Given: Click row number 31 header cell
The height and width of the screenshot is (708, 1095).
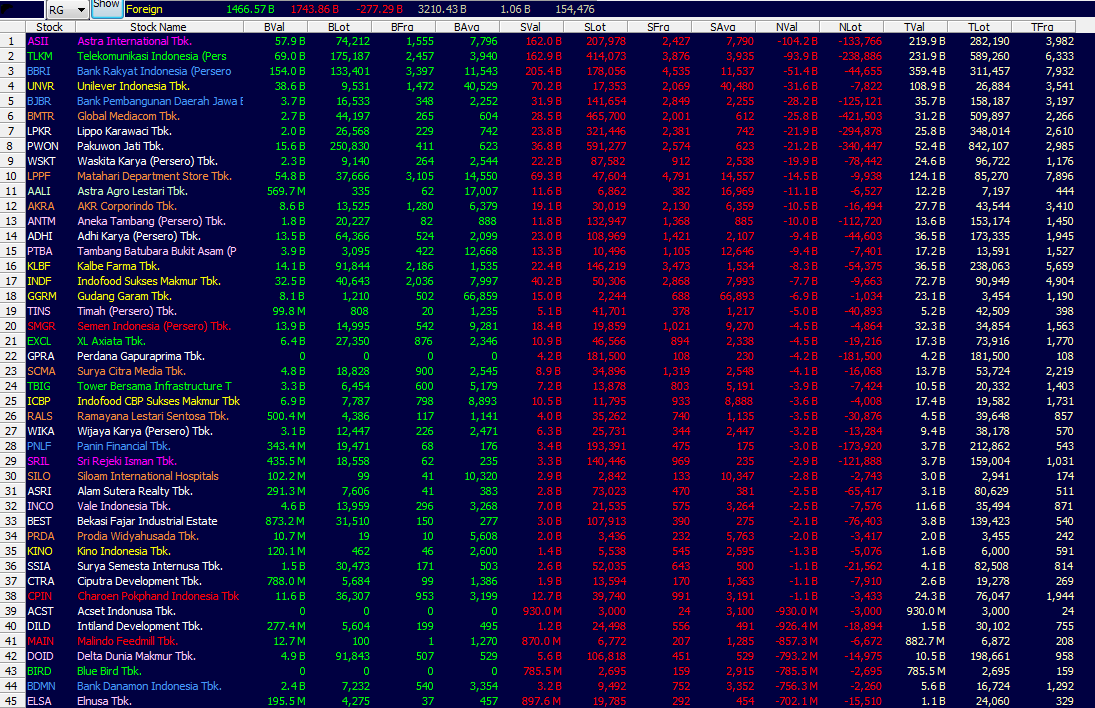Looking at the screenshot, I should [x=13, y=492].
